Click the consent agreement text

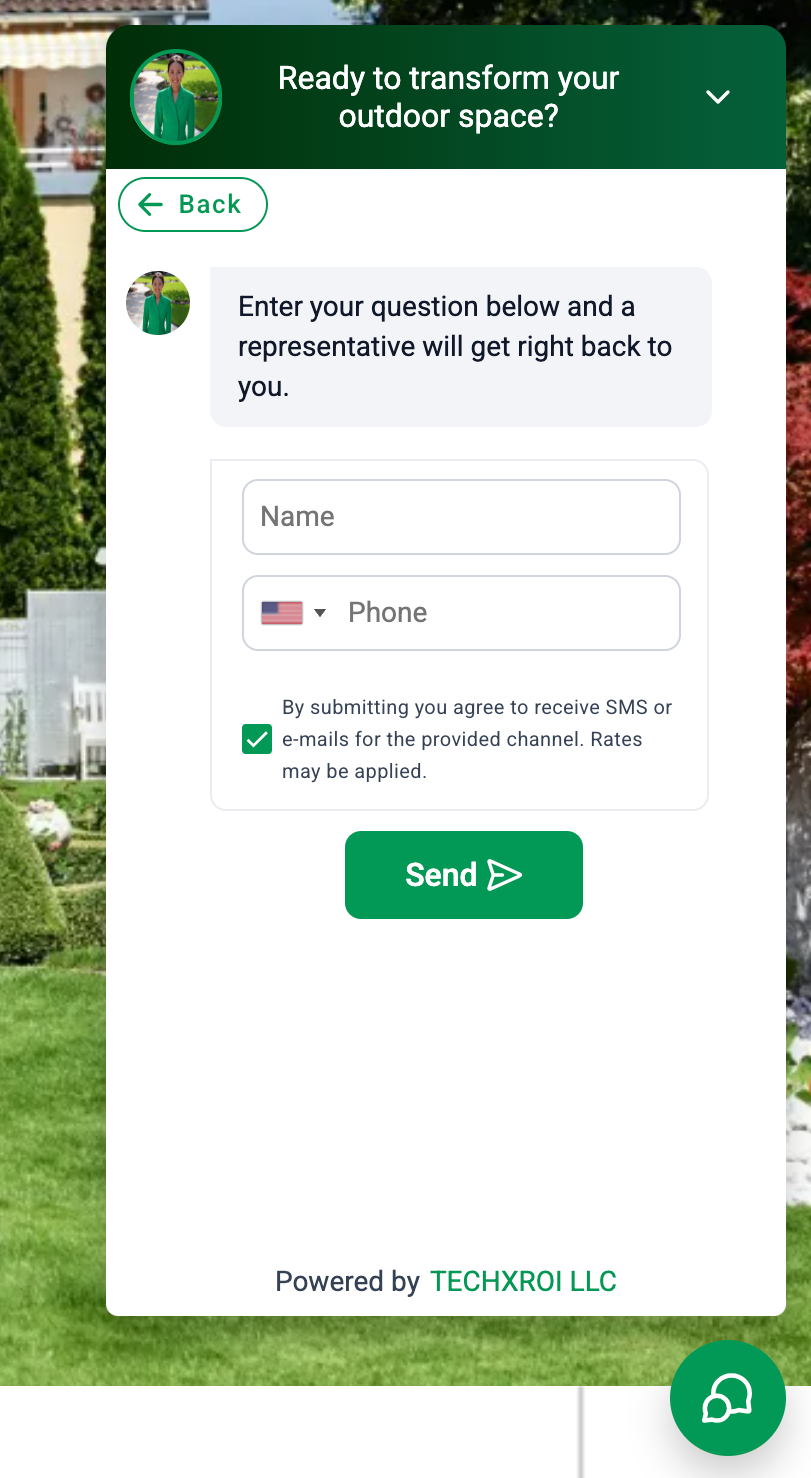(477, 740)
